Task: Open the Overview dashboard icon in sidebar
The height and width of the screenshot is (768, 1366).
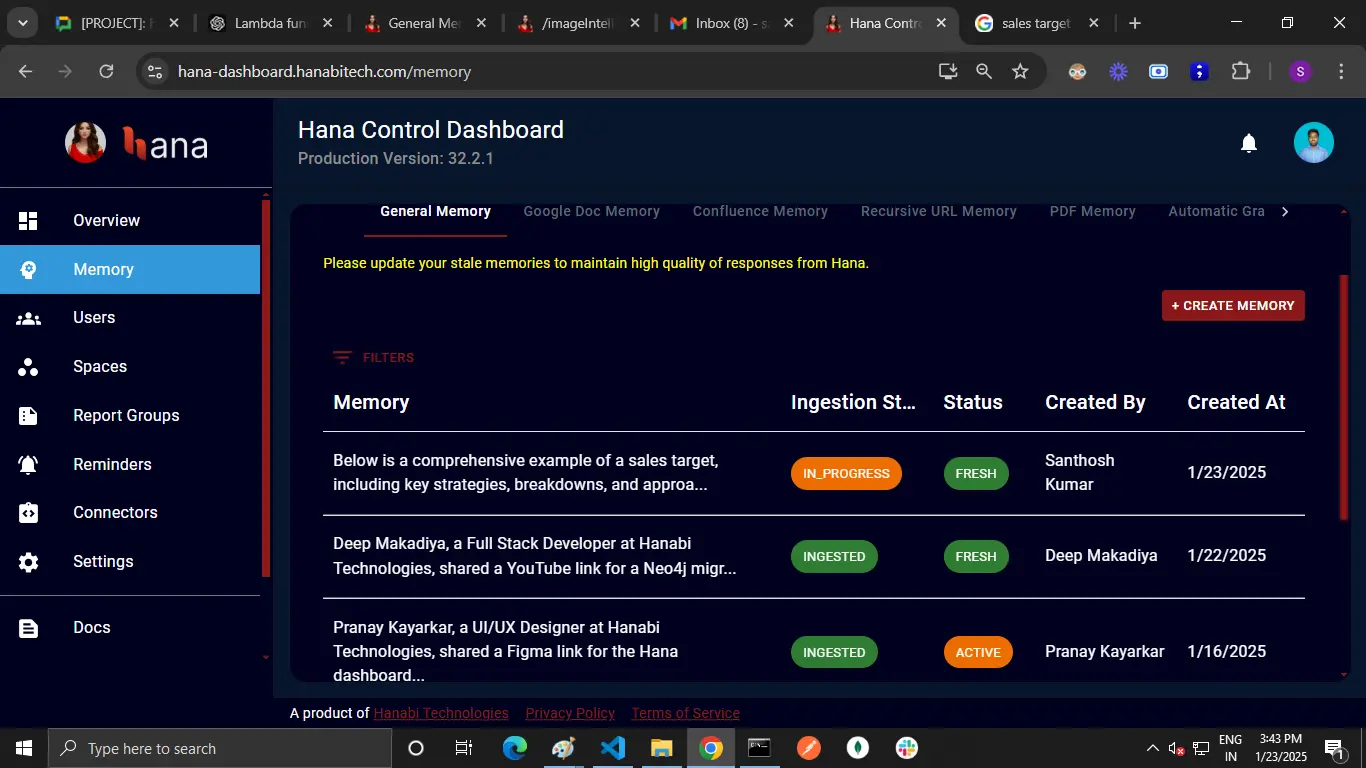Action: pos(28,221)
